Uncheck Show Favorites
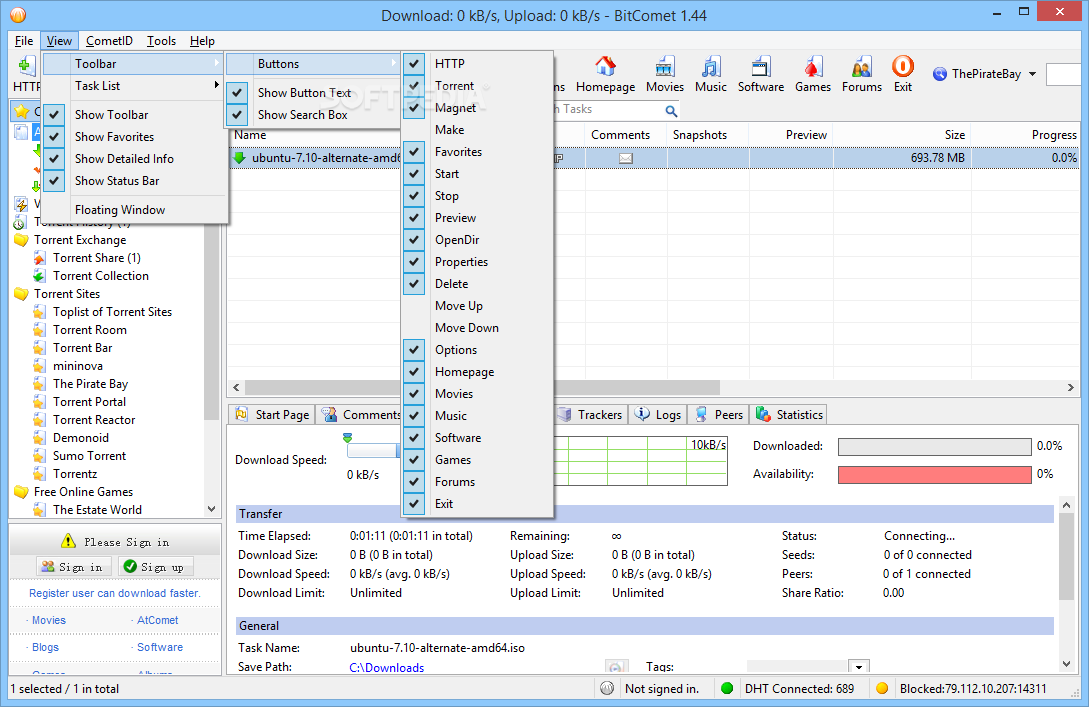Screen dimensions: 1089x707 (x=54, y=137)
